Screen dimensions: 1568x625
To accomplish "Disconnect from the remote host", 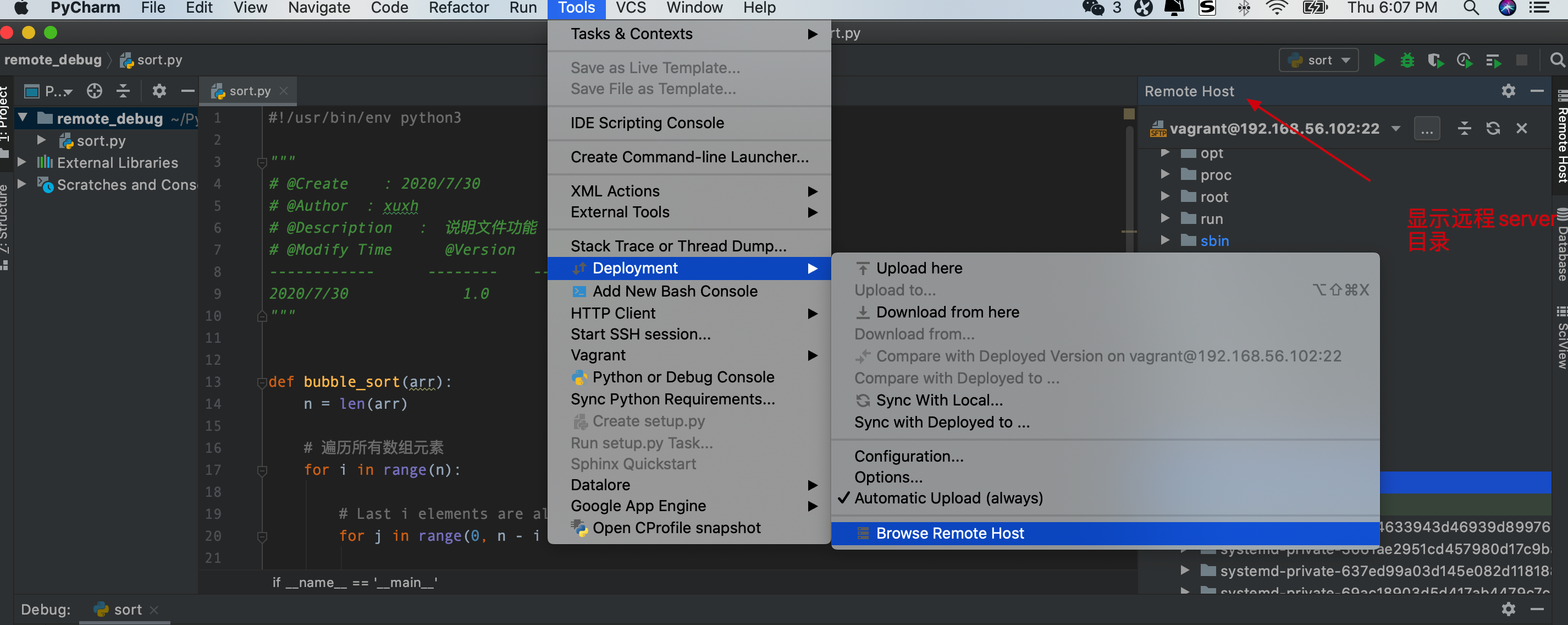I will (1521, 128).
